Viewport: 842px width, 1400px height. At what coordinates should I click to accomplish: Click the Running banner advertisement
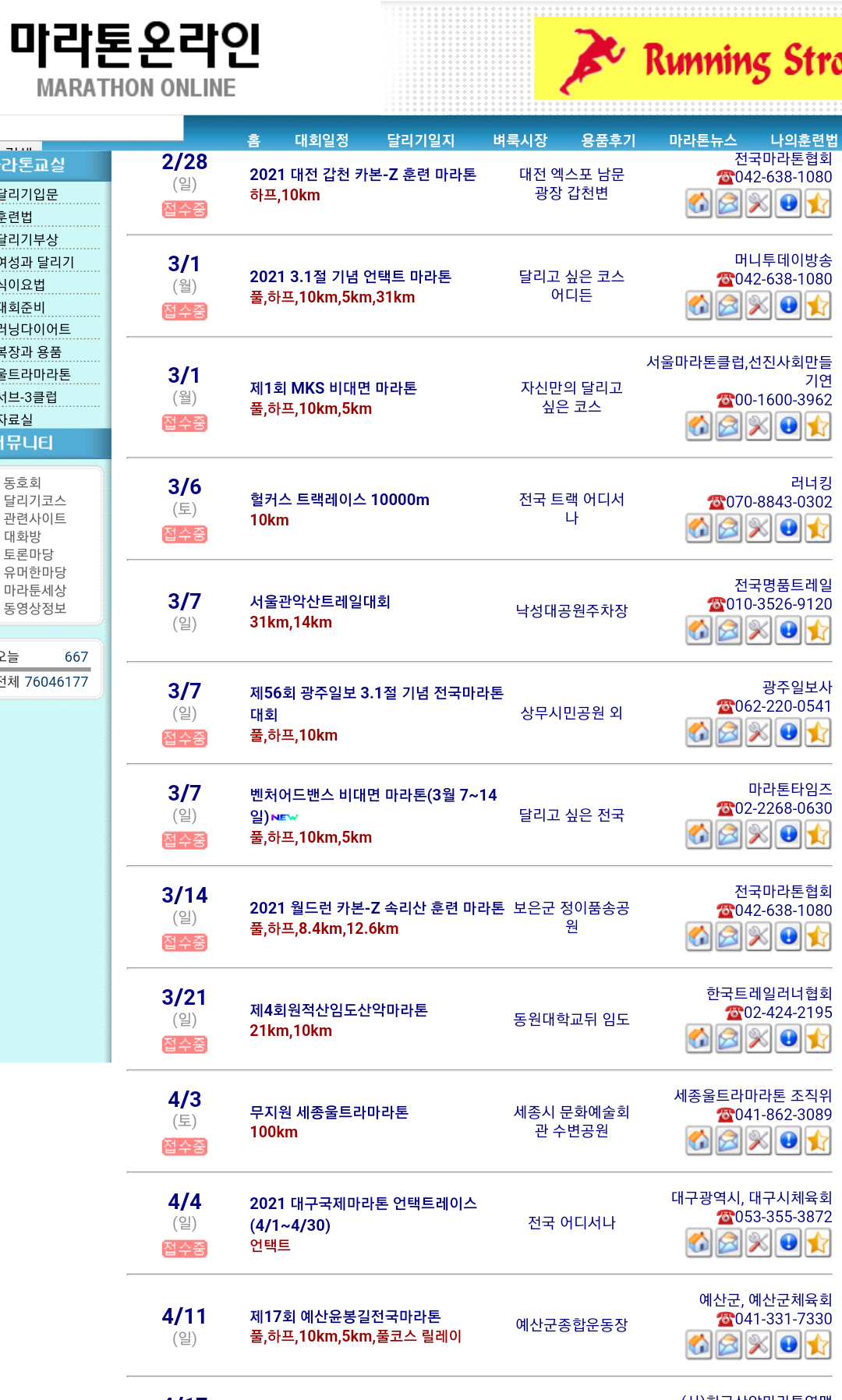pyautogui.click(x=688, y=59)
